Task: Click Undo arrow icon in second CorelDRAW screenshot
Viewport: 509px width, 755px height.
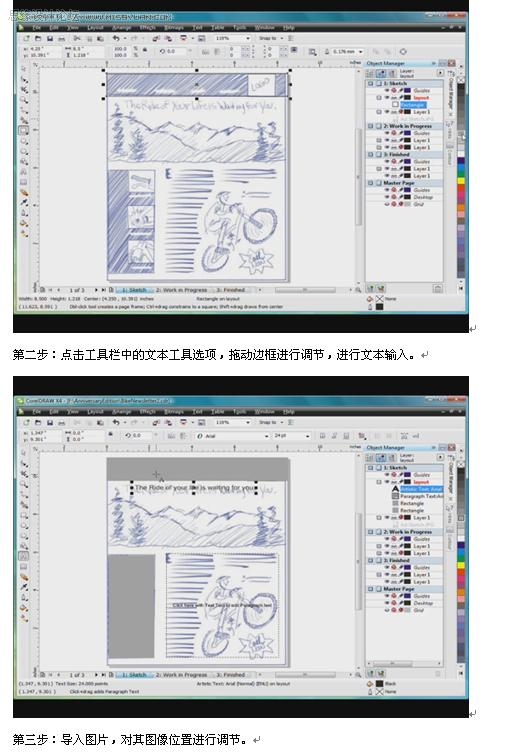Action: pos(116,422)
